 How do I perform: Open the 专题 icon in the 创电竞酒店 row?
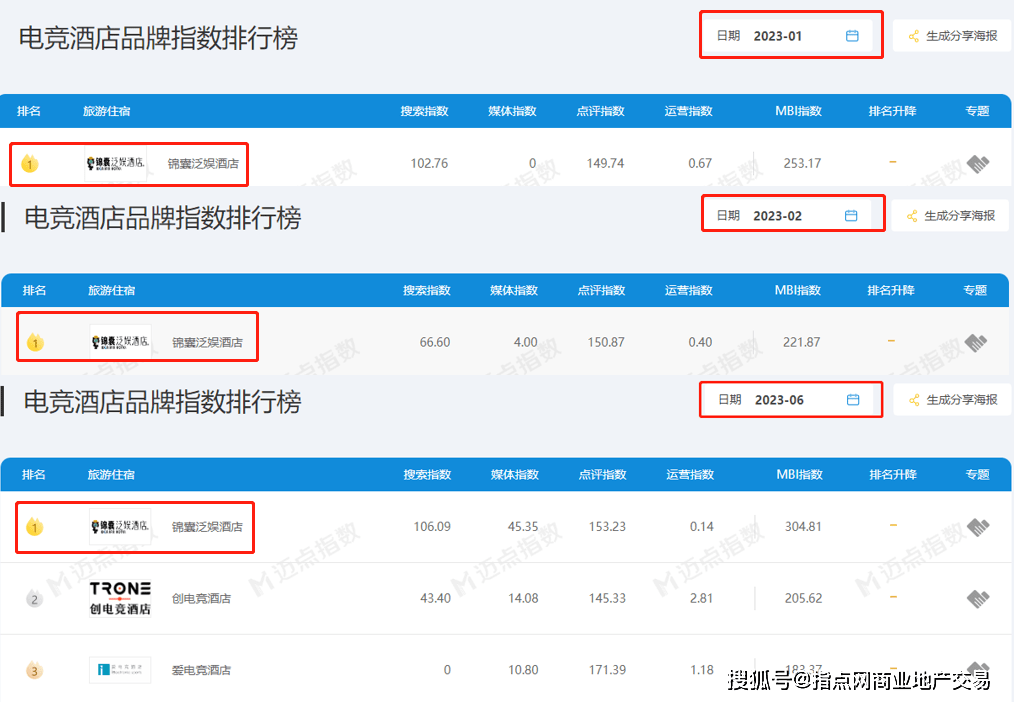(x=977, y=598)
